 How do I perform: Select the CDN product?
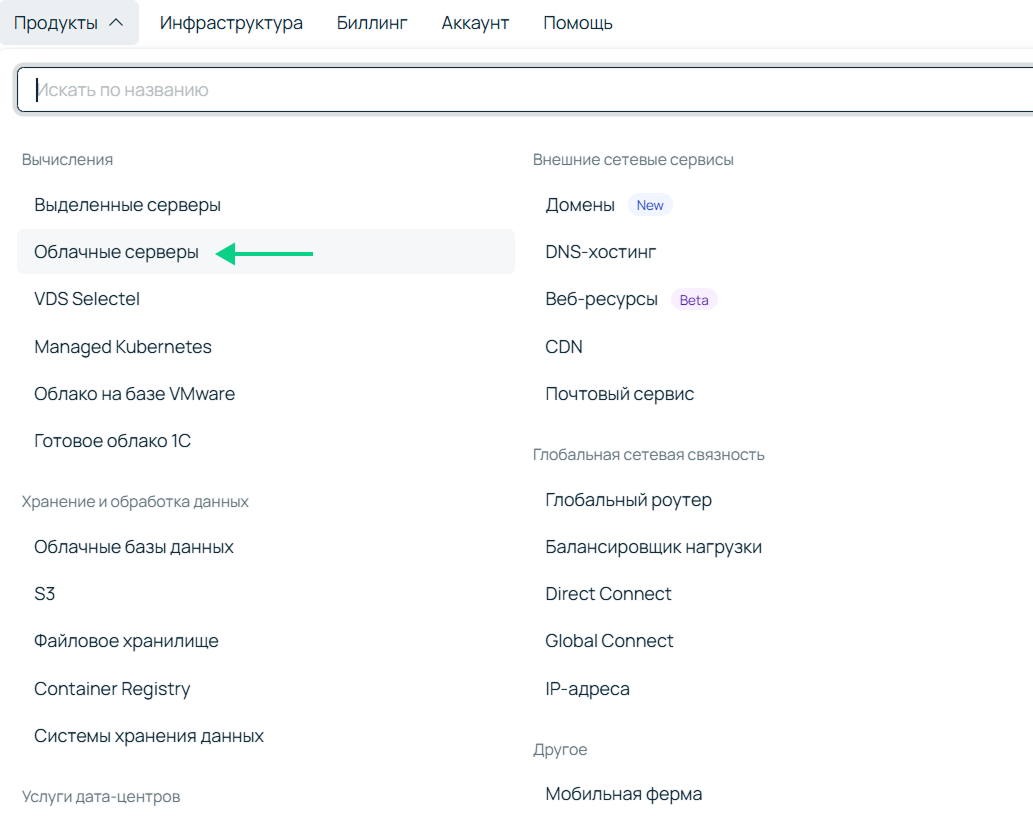click(x=563, y=346)
